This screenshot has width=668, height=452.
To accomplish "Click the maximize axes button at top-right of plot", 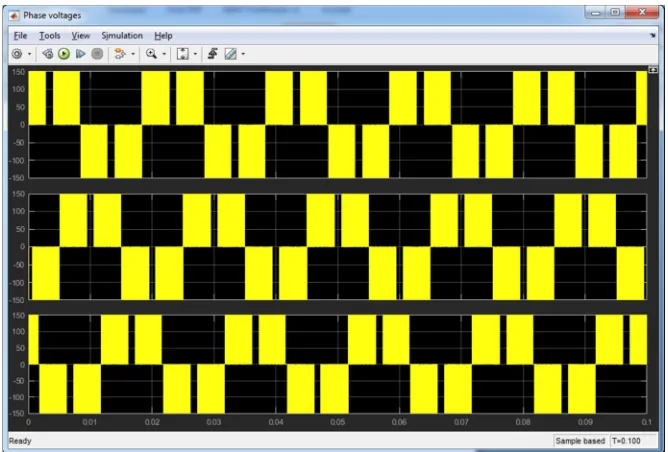I will click(x=653, y=70).
